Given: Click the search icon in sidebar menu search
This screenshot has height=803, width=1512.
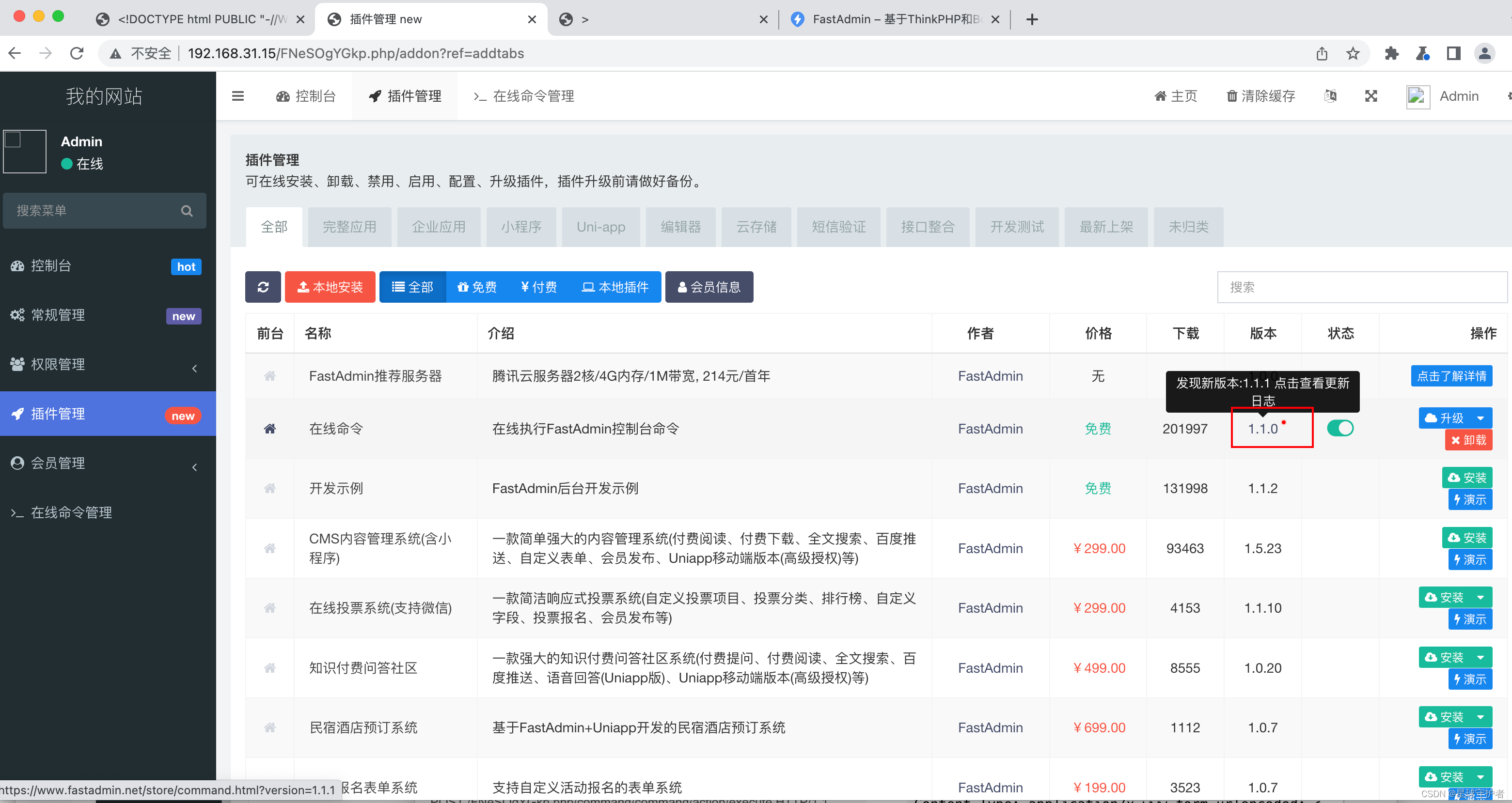Looking at the screenshot, I should (x=187, y=211).
